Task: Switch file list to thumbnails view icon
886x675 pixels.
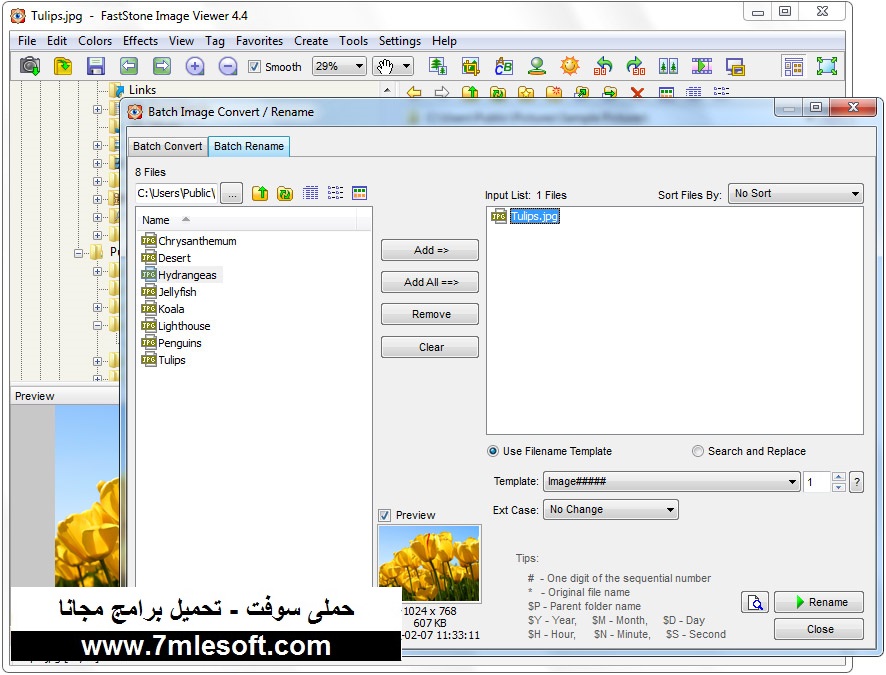Action: click(359, 193)
